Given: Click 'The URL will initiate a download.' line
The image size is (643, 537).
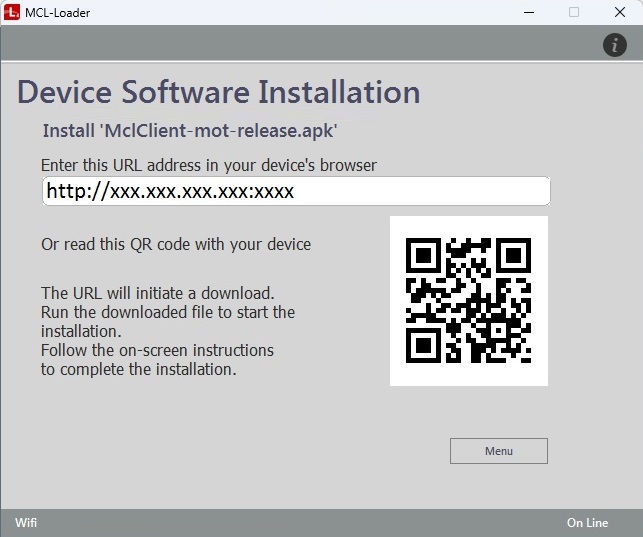Looking at the screenshot, I should click(x=157, y=294).
